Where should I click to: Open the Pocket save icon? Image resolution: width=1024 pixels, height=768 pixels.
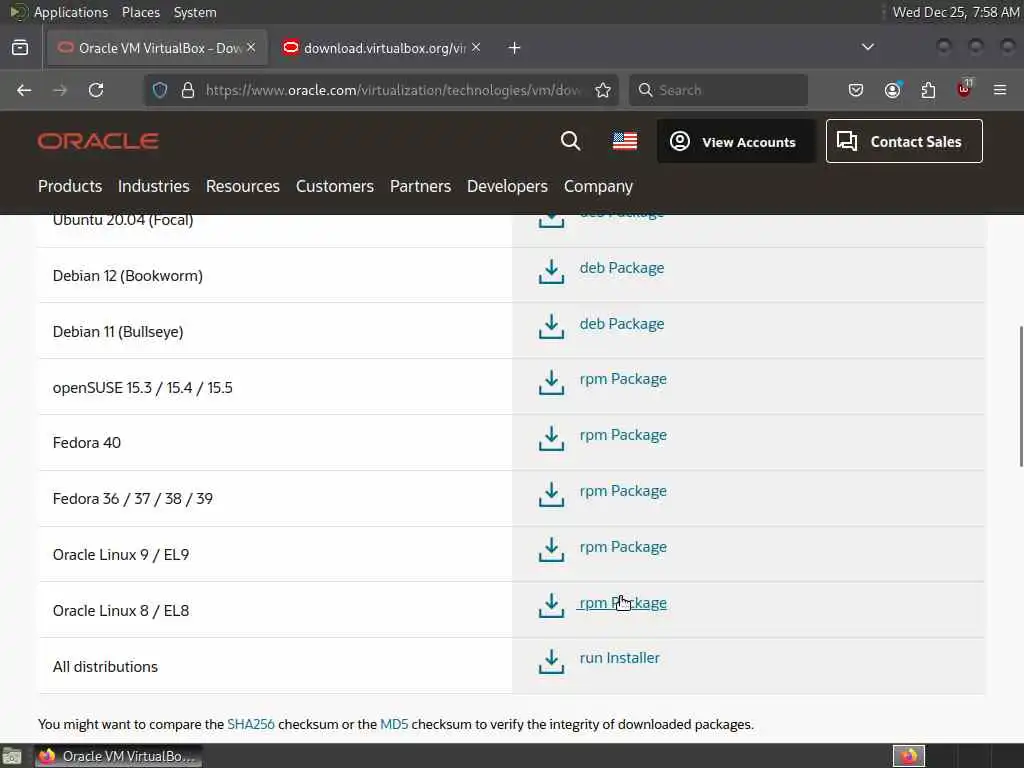point(856,90)
